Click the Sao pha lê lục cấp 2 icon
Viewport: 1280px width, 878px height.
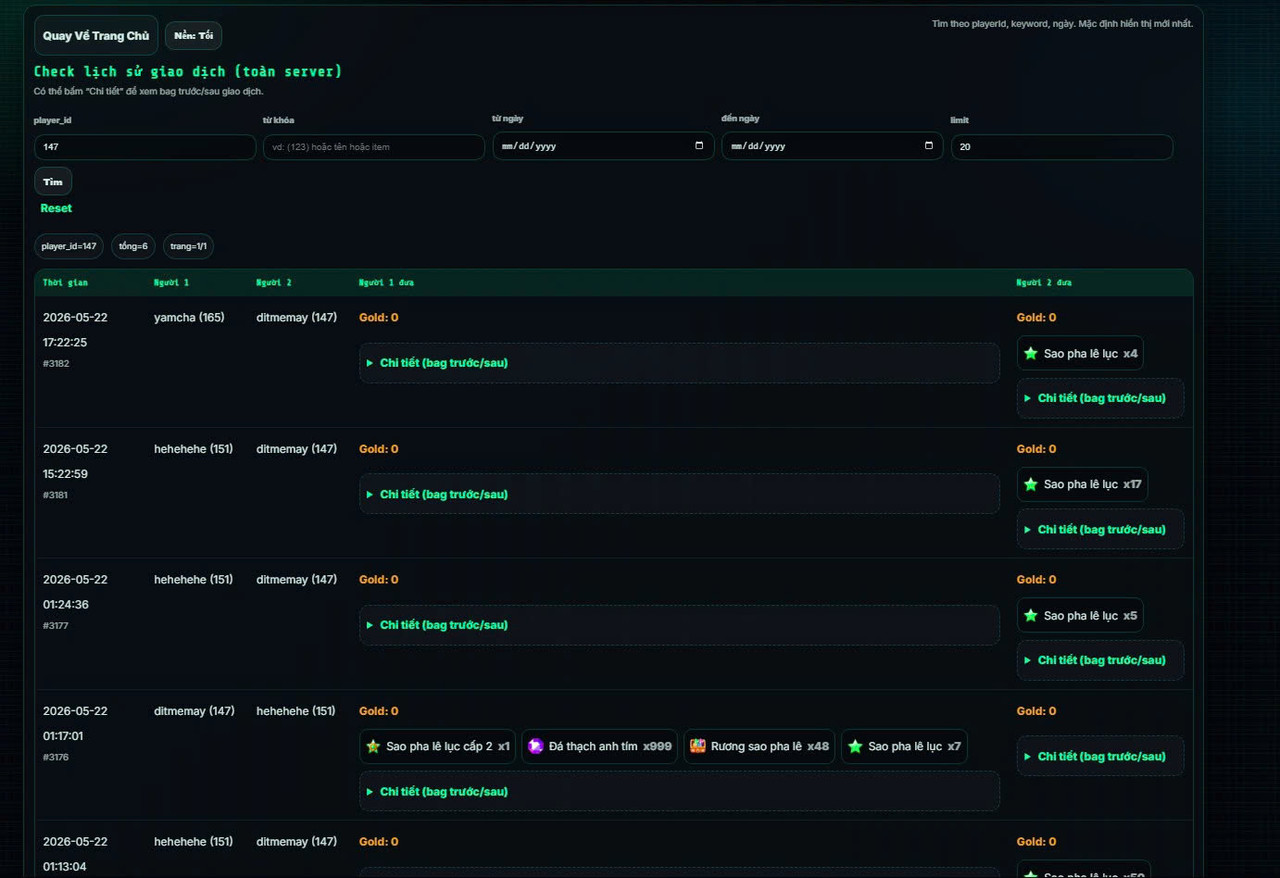373,746
